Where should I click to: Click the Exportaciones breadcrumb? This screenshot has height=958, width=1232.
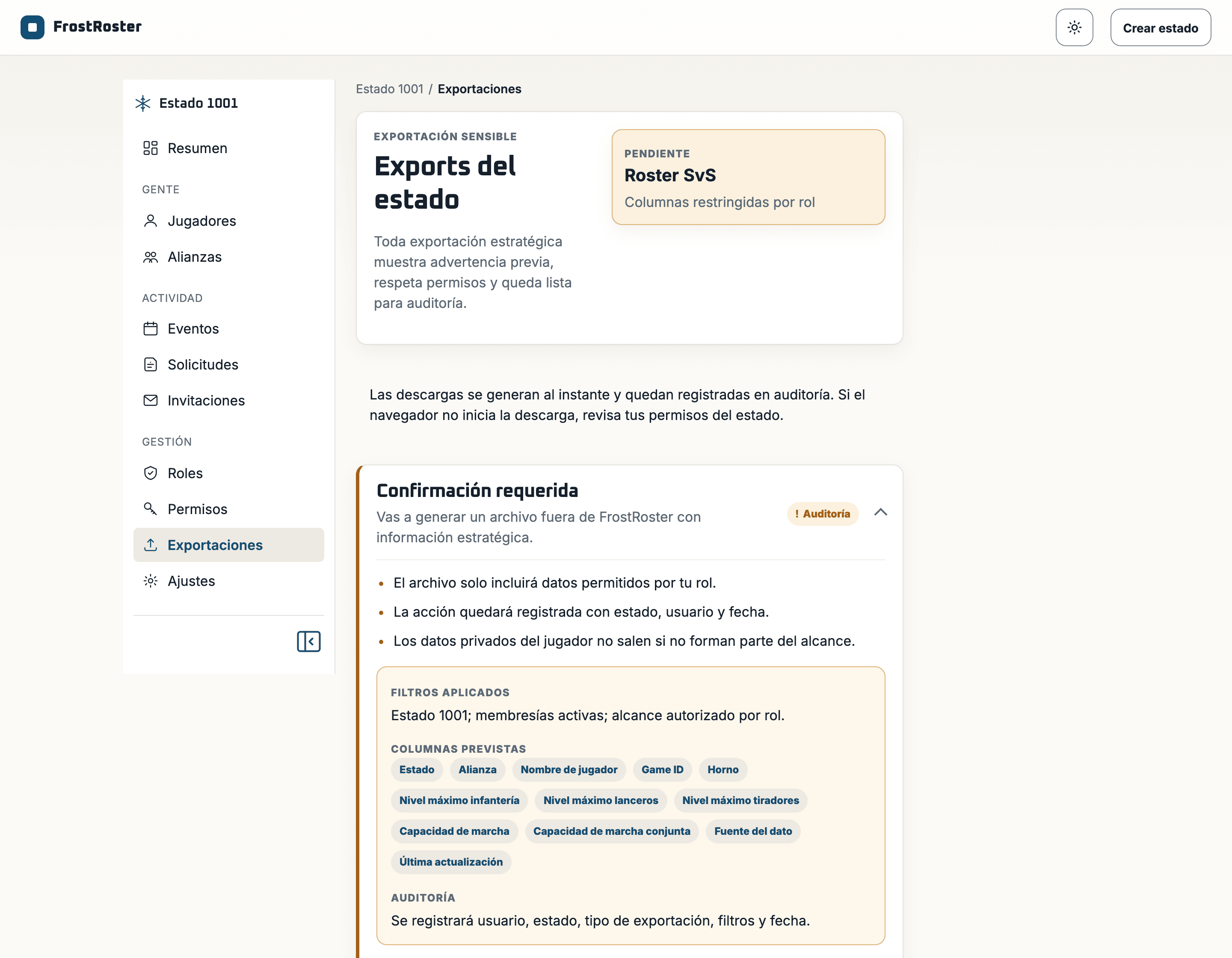[479, 89]
